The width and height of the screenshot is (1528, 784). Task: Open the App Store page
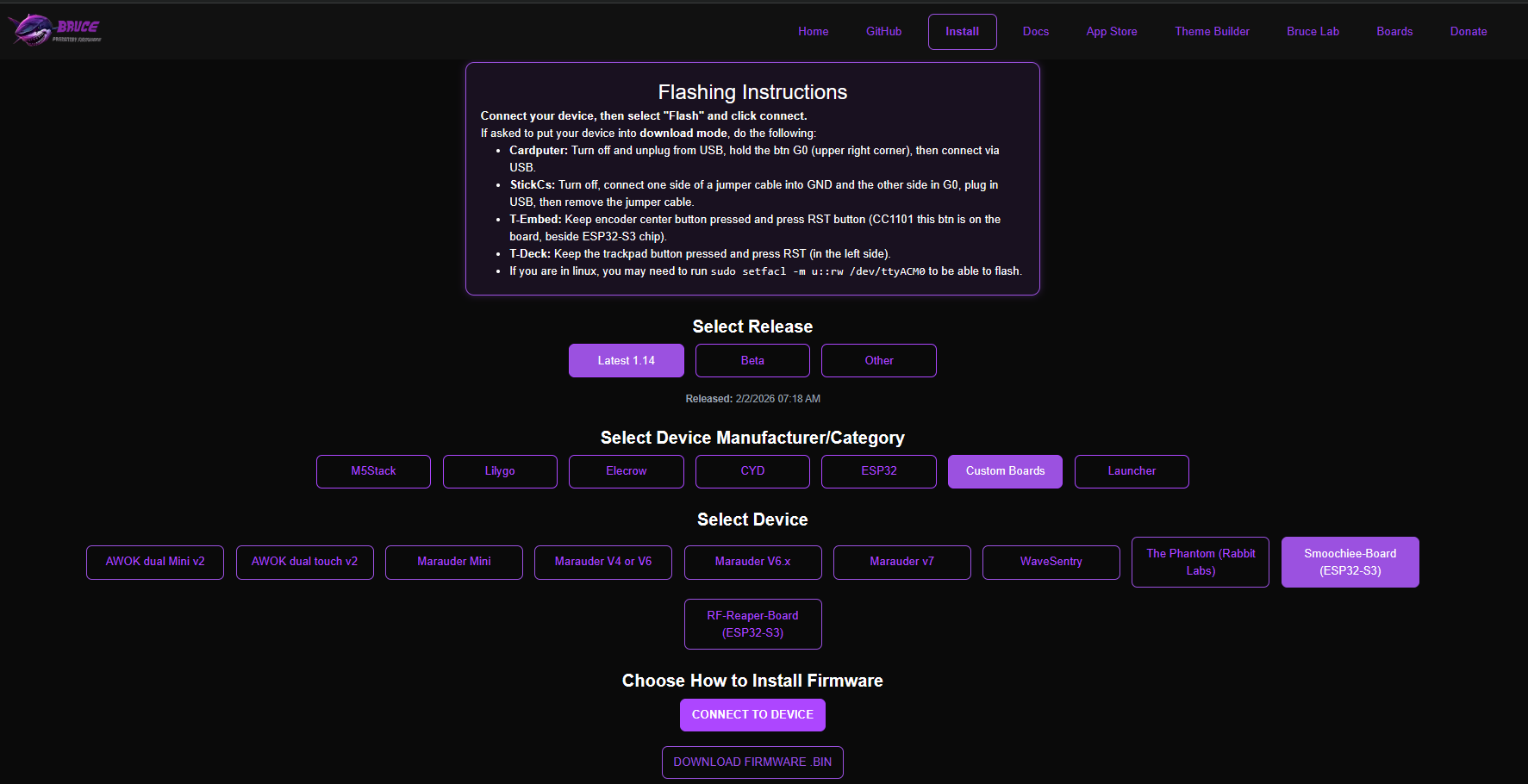coord(1111,32)
